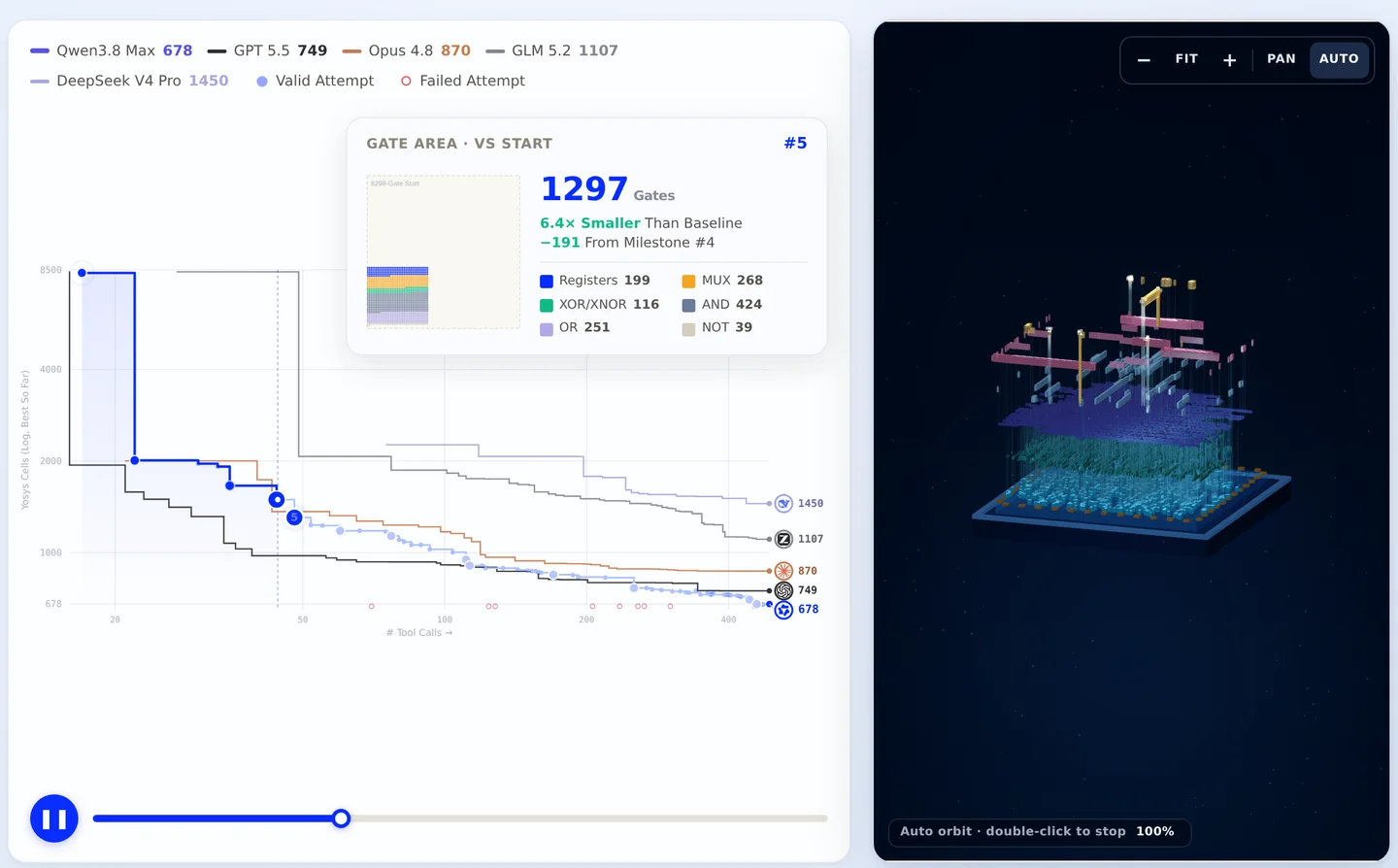Fit the 3D view with FIT
This screenshot has width=1398, height=868.
click(x=1186, y=59)
